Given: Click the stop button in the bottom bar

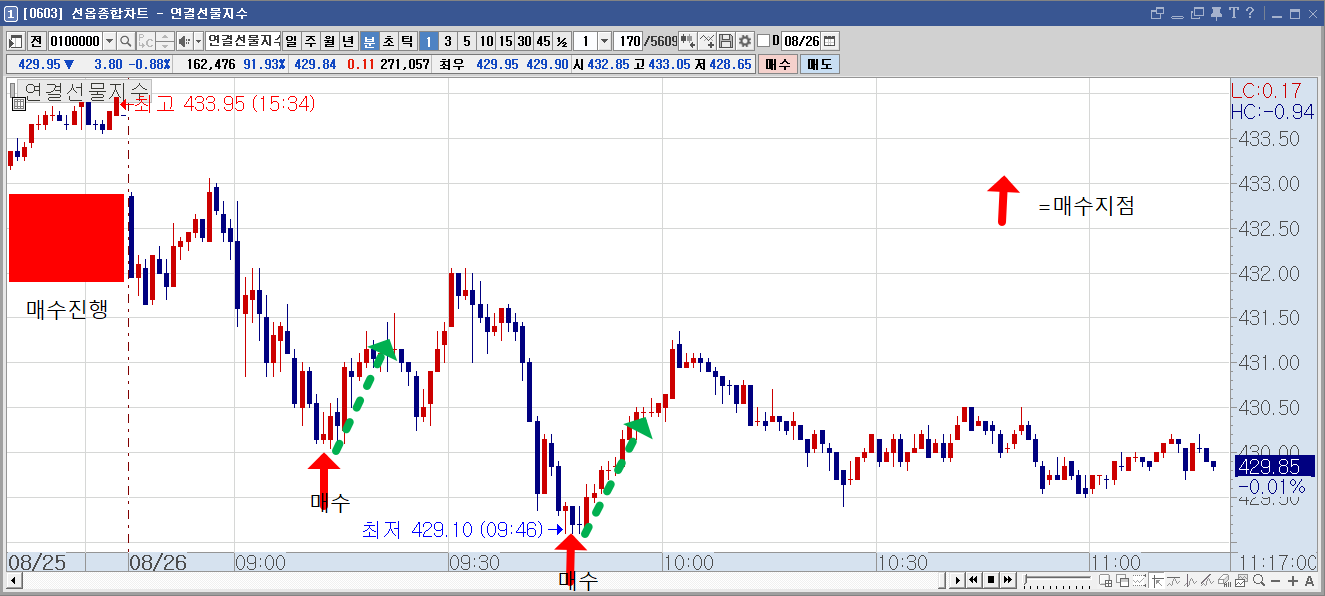Looking at the screenshot, I should [x=991, y=580].
